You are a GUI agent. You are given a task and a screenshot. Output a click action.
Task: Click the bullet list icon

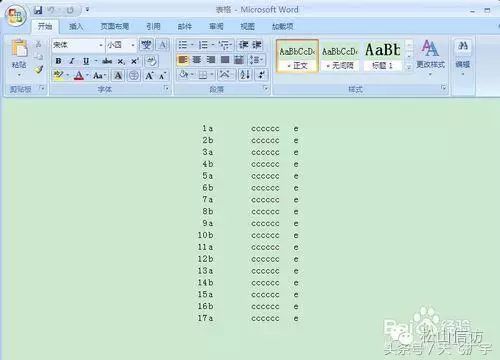click(x=183, y=45)
